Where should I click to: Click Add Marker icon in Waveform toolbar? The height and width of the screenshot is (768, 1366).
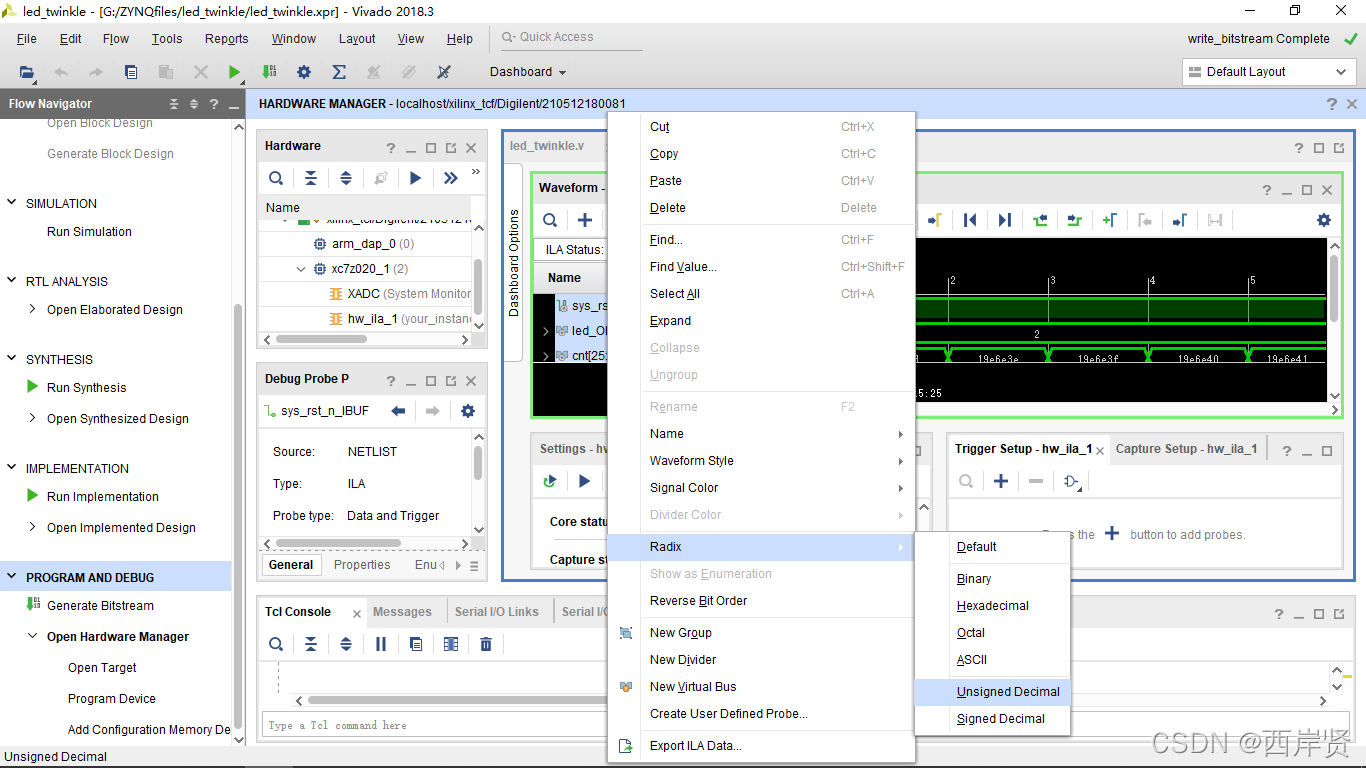[1110, 220]
